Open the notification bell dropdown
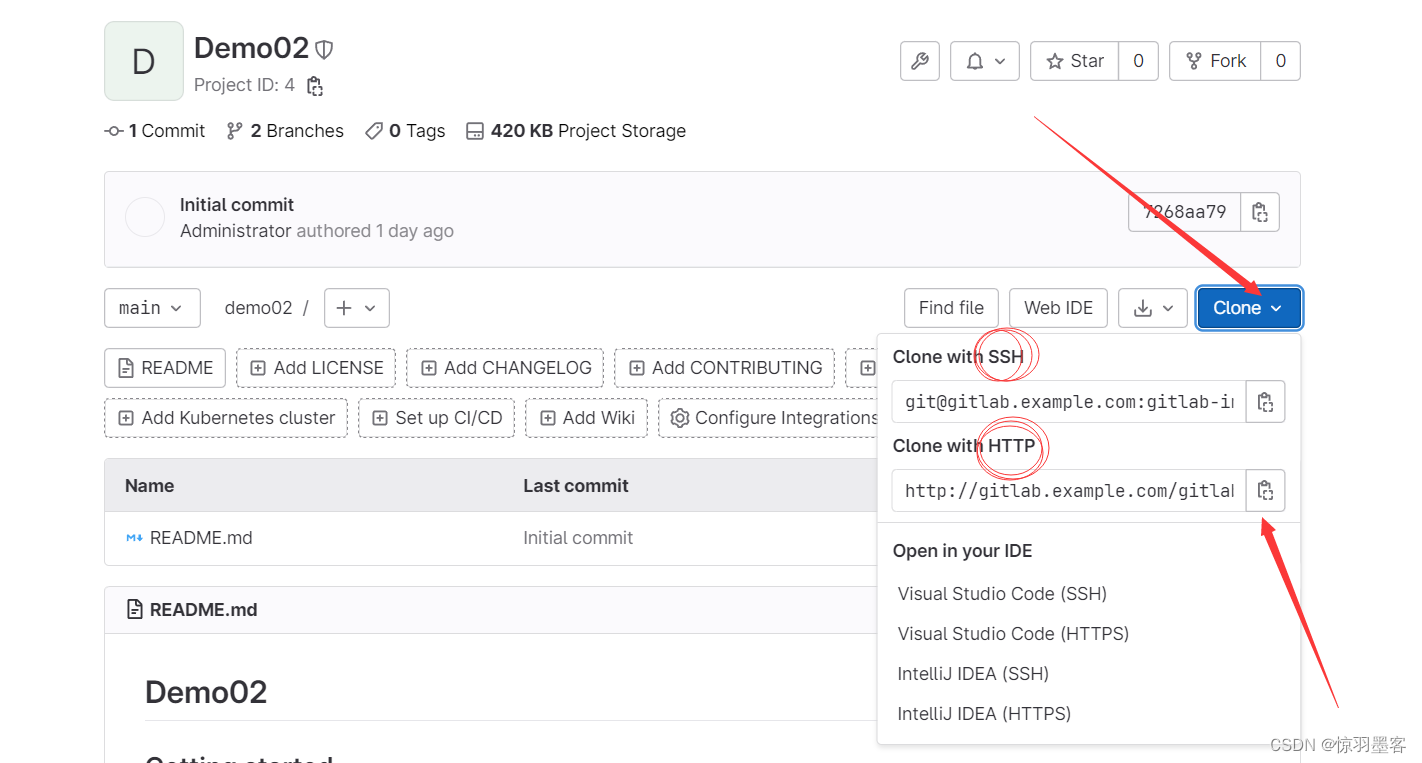The width and height of the screenshot is (1422, 763). [x=984, y=61]
